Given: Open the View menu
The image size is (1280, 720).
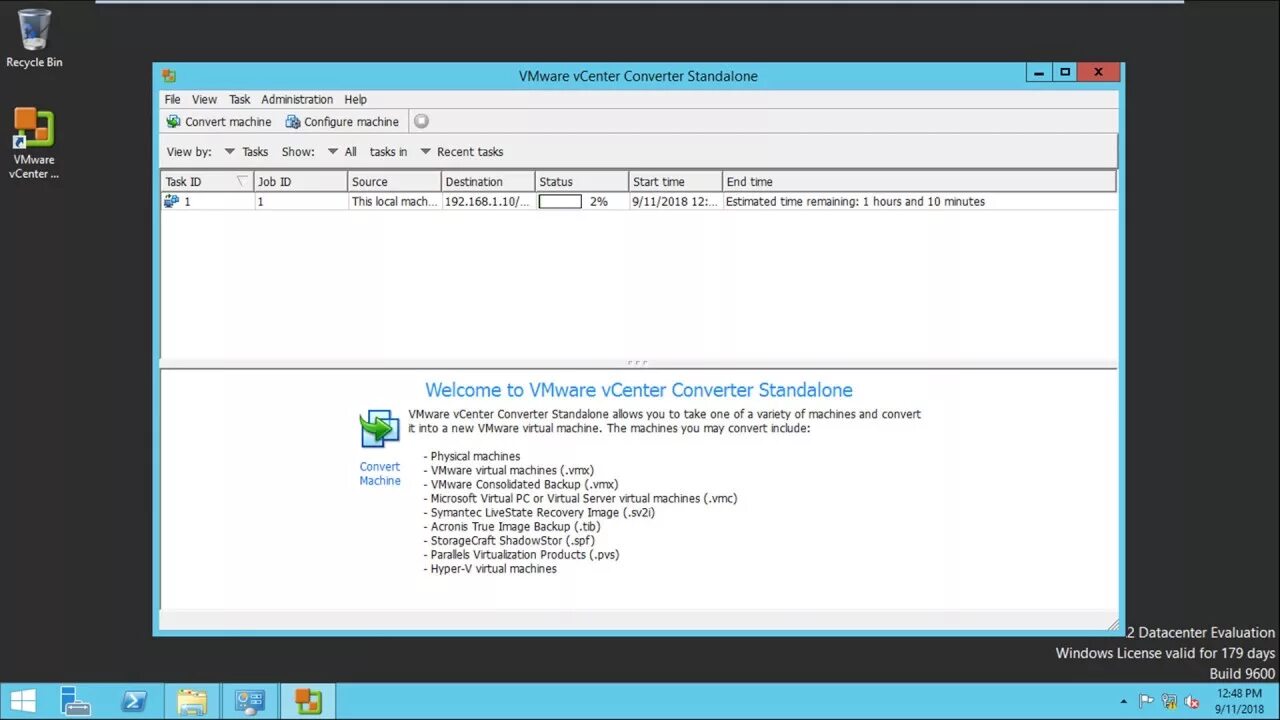Looking at the screenshot, I should click(204, 99).
